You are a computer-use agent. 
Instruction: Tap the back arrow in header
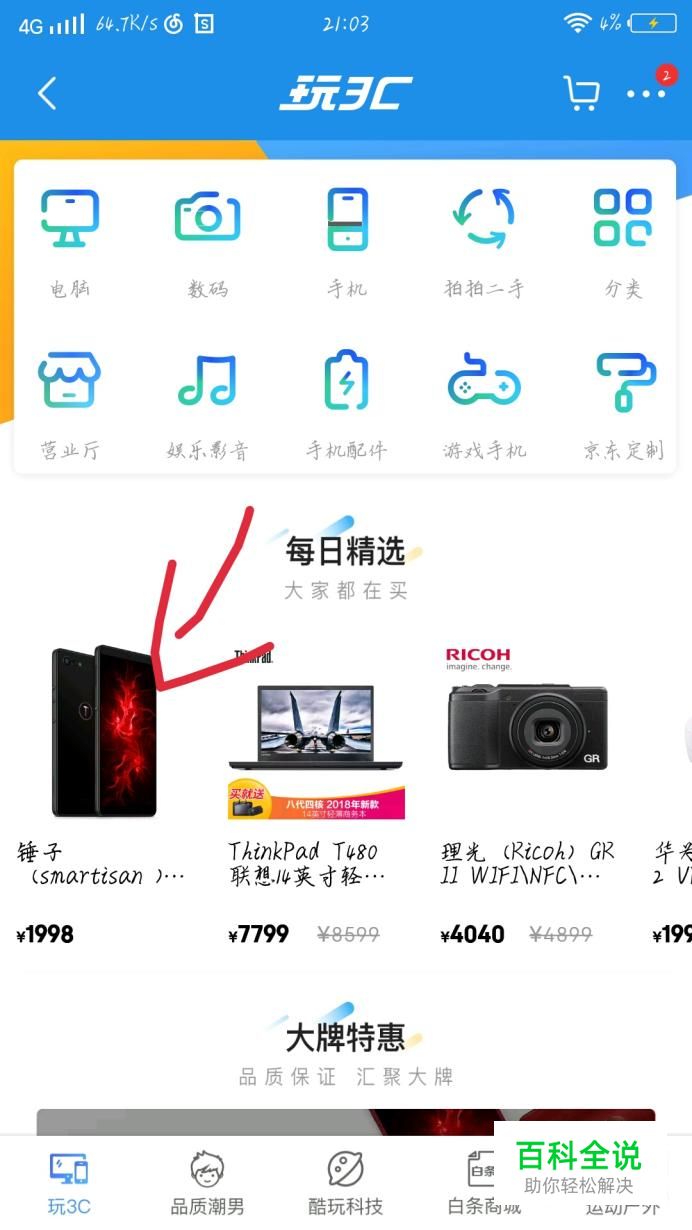click(x=47, y=94)
